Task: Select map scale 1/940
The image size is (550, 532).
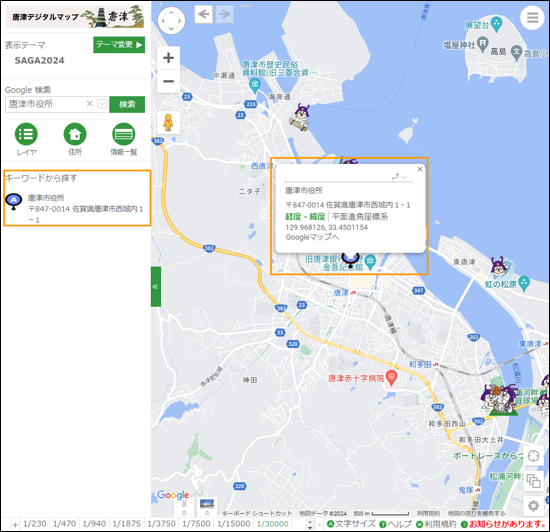Action: tap(94, 524)
